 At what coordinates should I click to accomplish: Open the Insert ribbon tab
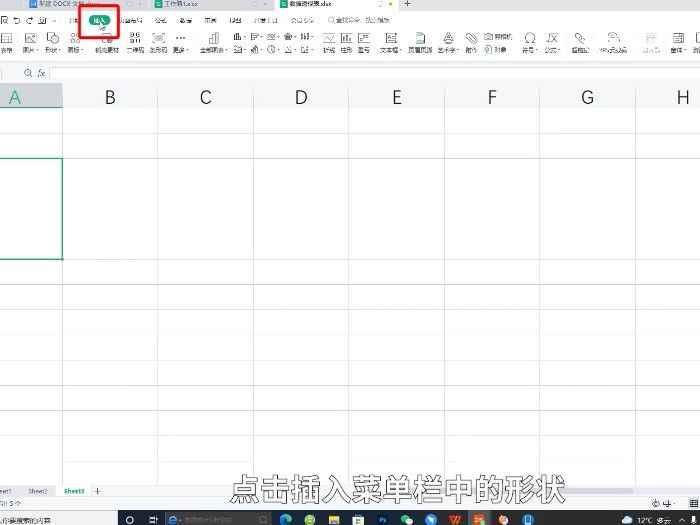pyautogui.click(x=99, y=20)
